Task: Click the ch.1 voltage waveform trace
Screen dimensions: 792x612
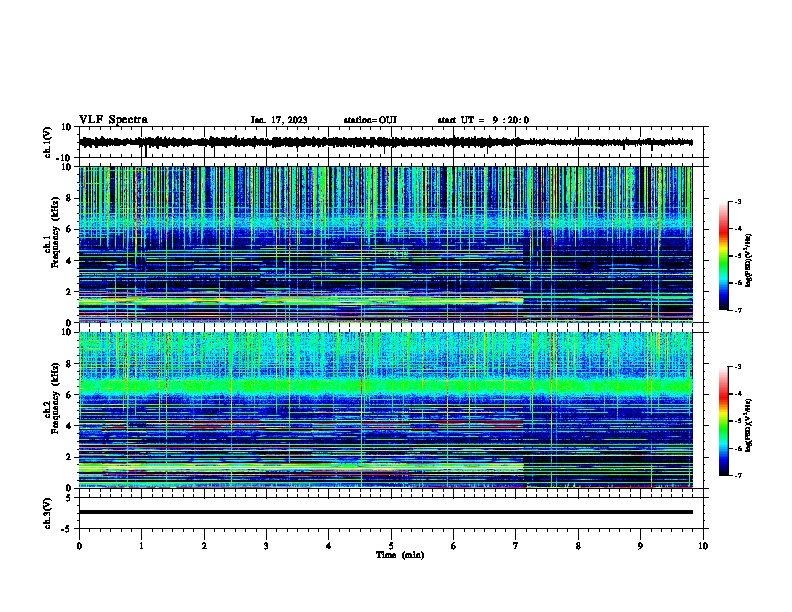Action: point(386,142)
